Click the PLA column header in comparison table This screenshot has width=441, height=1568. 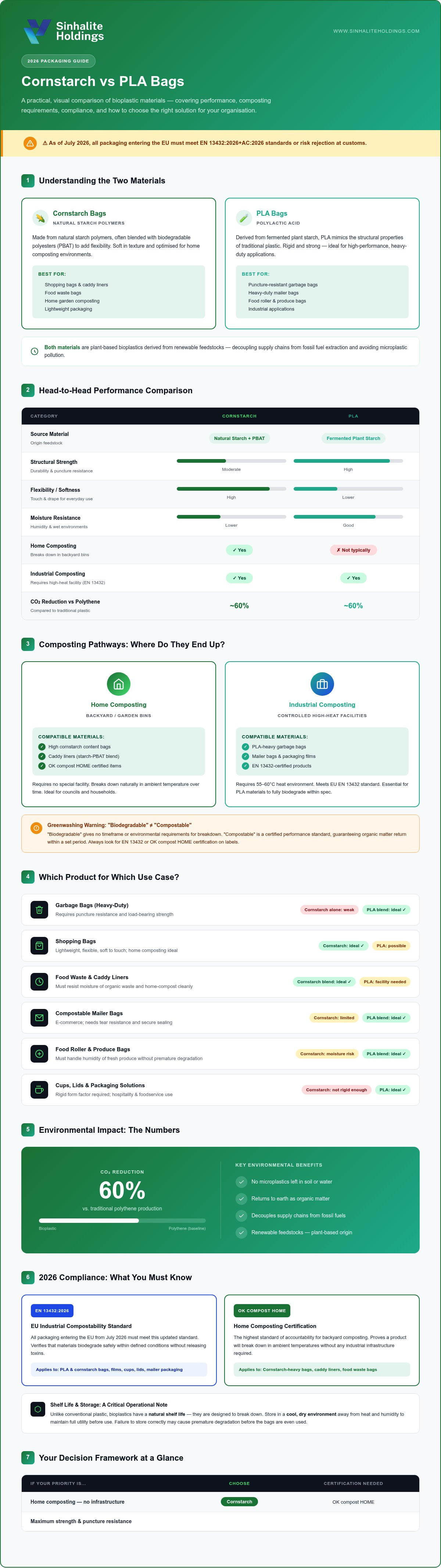tap(354, 416)
